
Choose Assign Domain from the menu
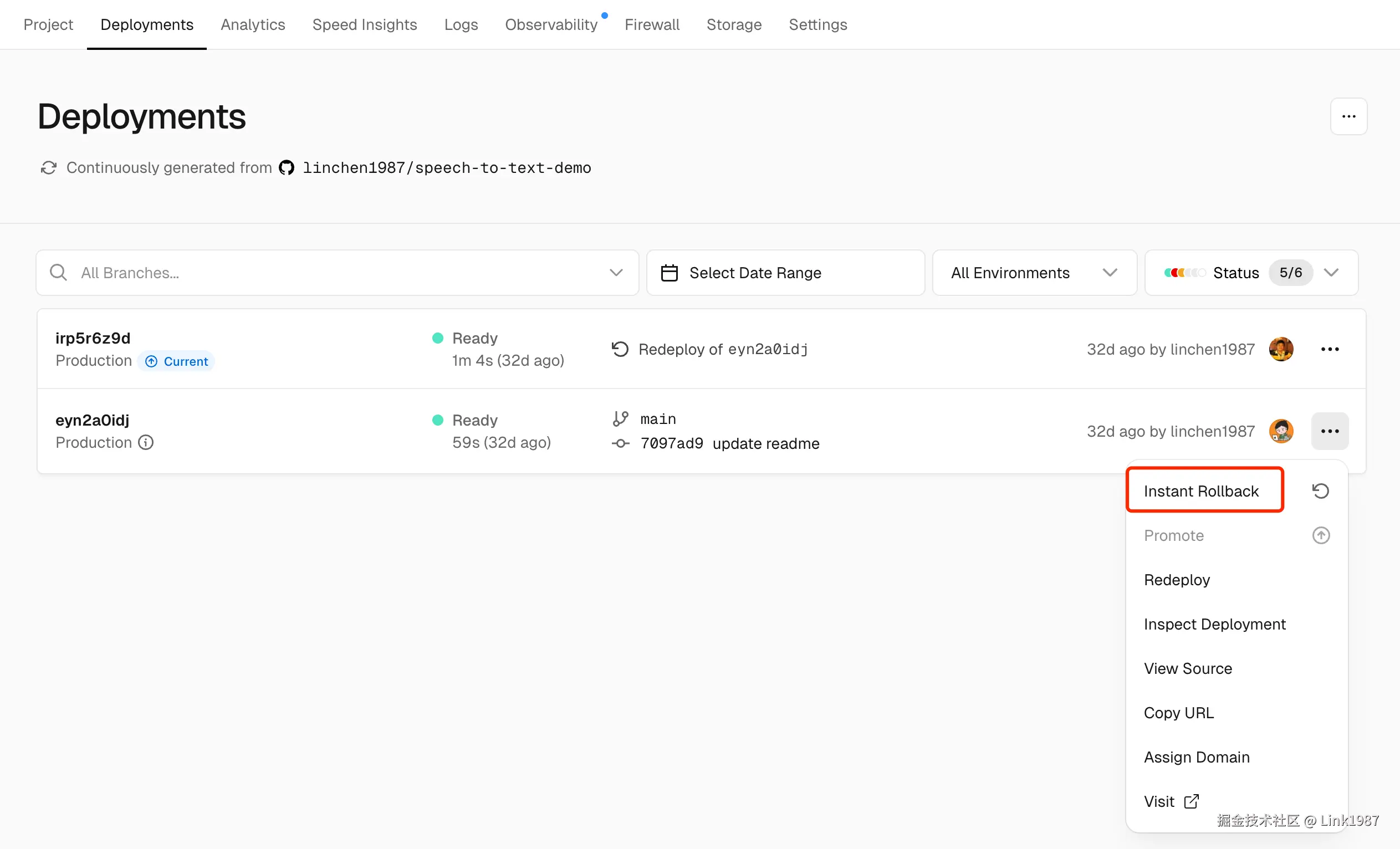tap(1237, 757)
